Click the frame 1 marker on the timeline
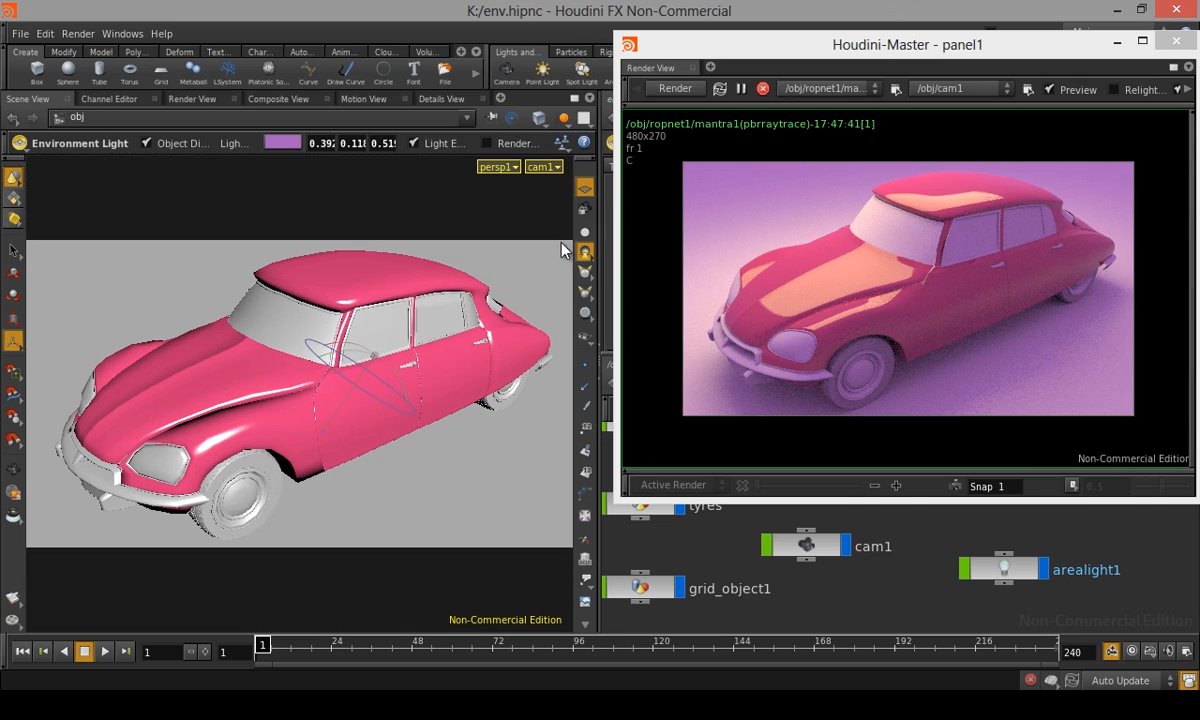Viewport: 1200px width, 720px height. 262,645
